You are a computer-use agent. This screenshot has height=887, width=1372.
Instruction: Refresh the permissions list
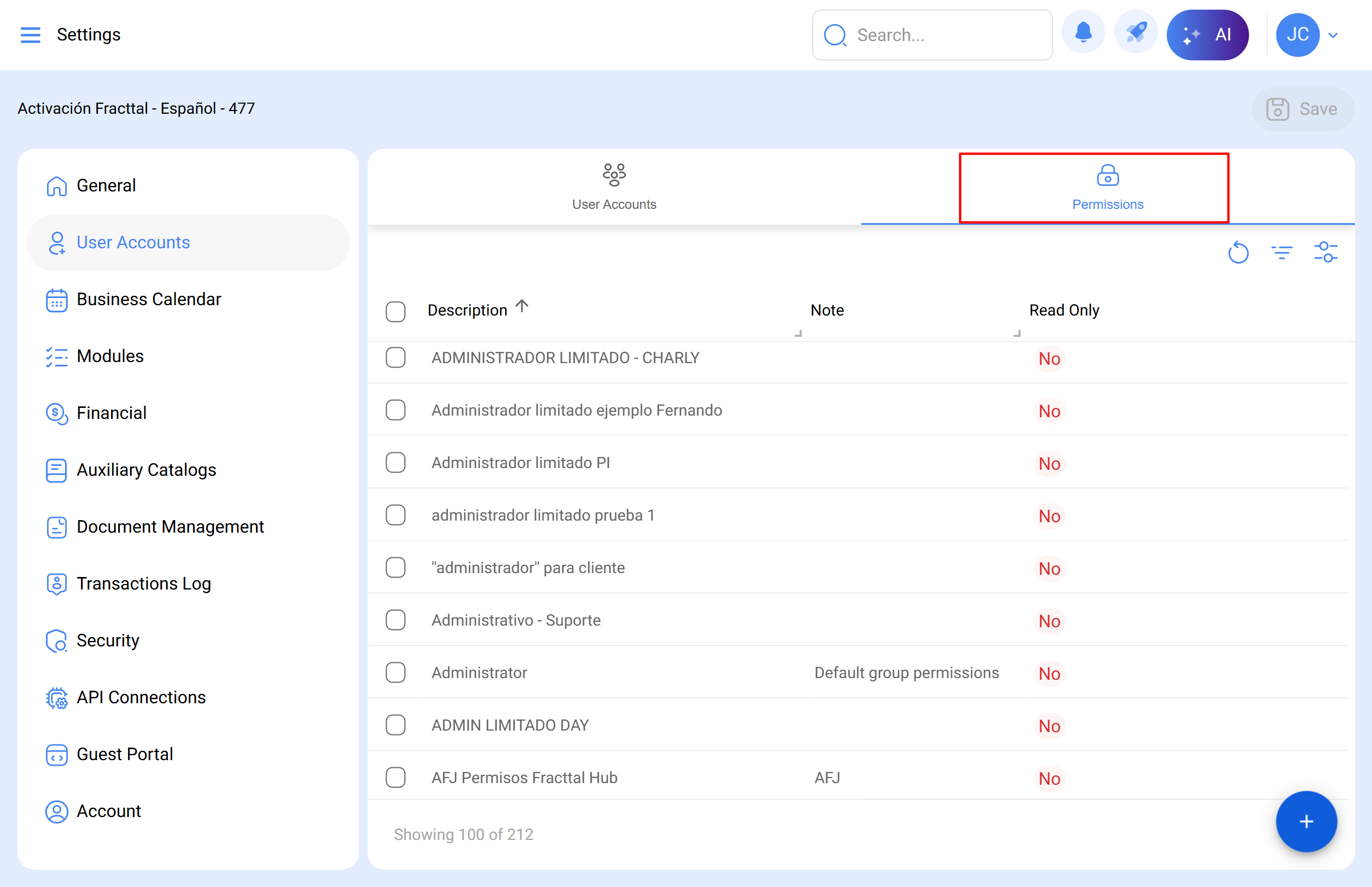(x=1237, y=252)
